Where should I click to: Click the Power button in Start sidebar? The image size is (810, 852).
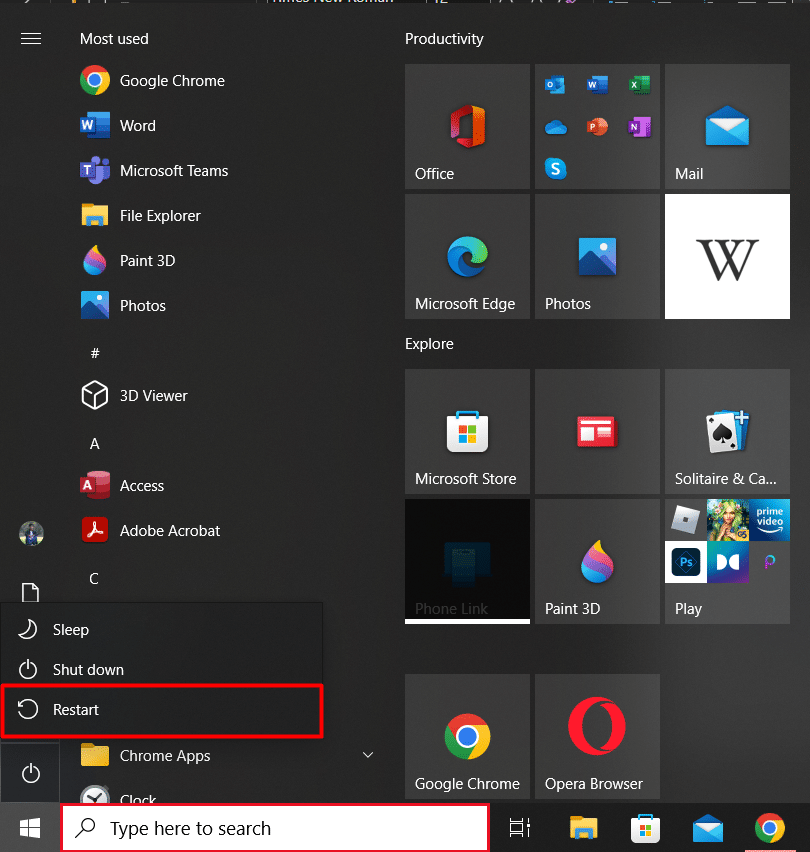point(30,773)
